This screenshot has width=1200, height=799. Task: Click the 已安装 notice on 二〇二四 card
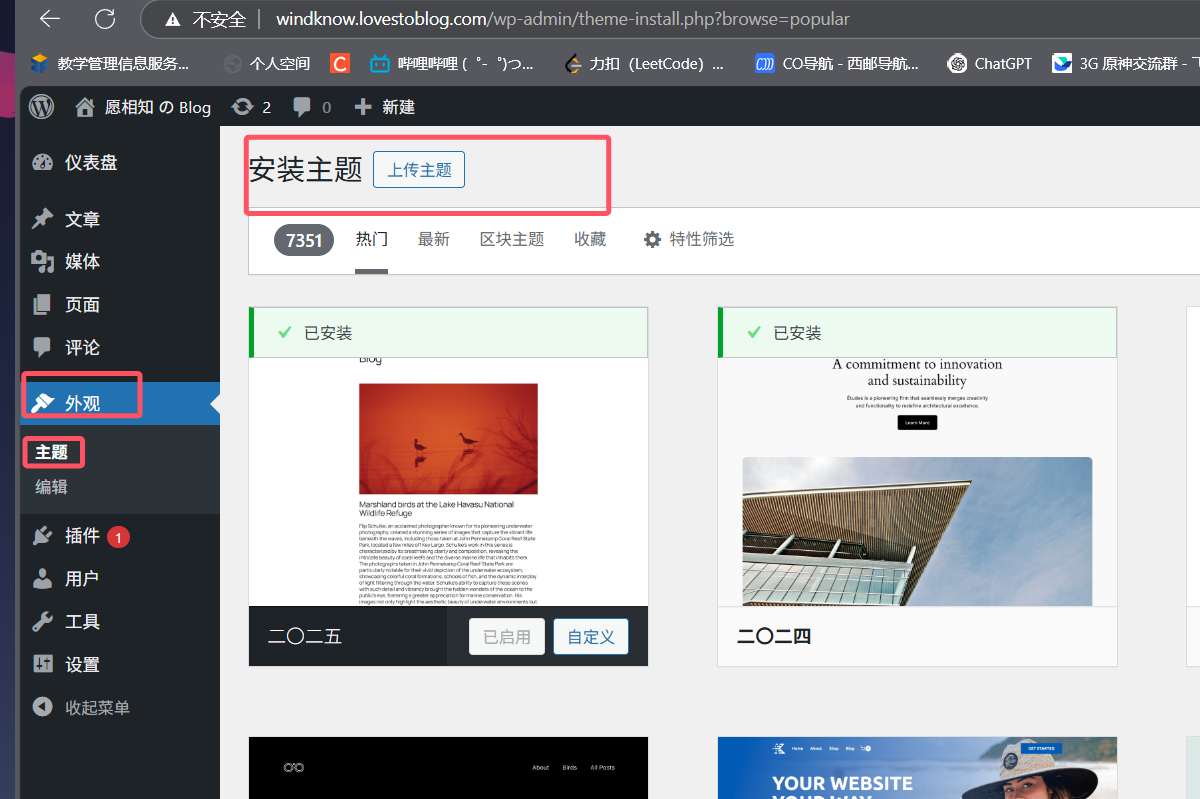tap(917, 333)
